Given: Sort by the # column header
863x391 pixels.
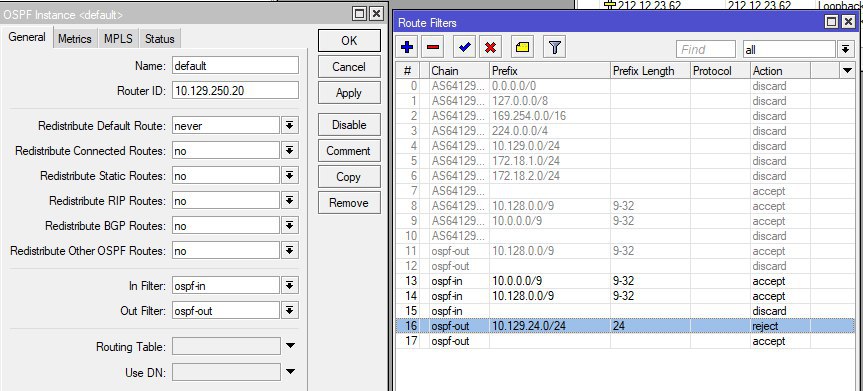Looking at the screenshot, I should [x=407, y=70].
